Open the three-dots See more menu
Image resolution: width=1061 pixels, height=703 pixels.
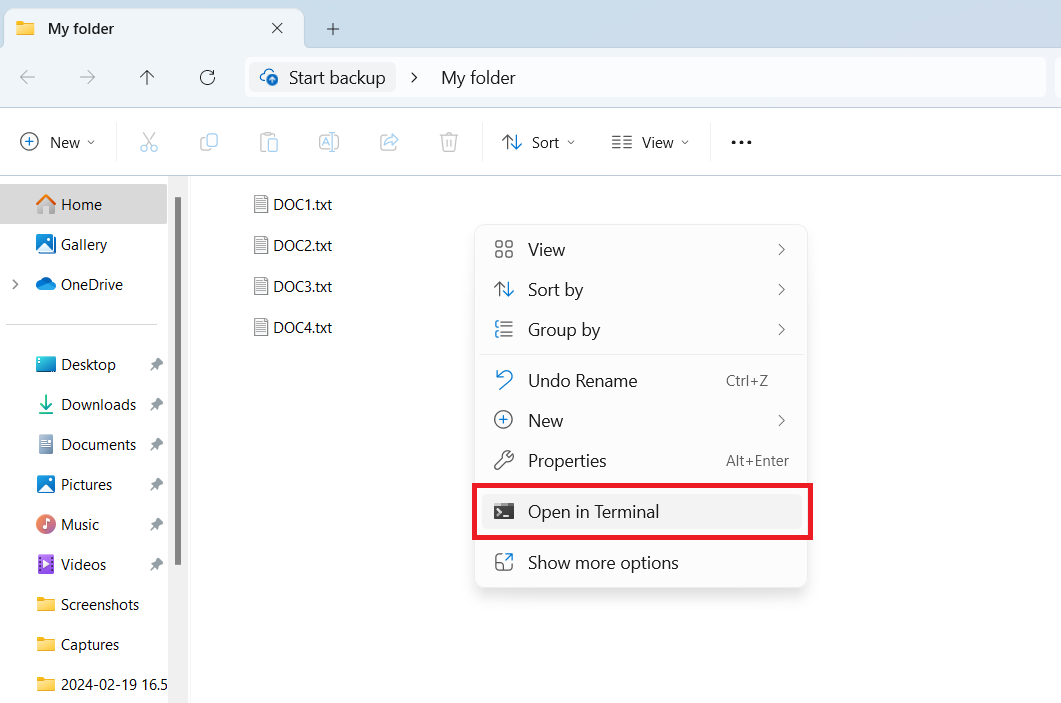[741, 142]
